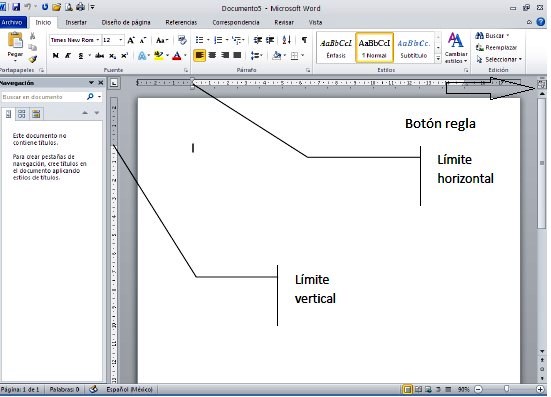This screenshot has width=551, height=397.
Task: Switch to the Insertar tab
Action: pyautogui.click(x=76, y=22)
